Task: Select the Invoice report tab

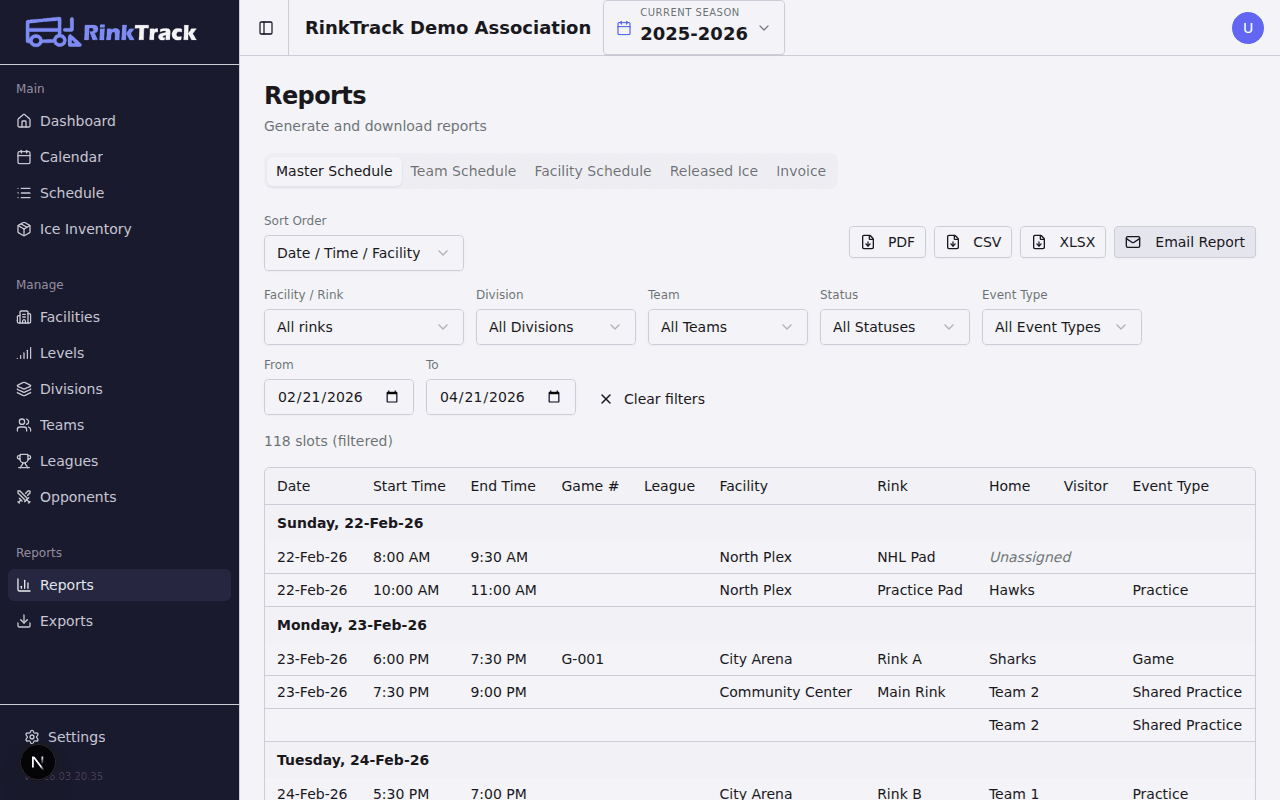Action: point(800,170)
